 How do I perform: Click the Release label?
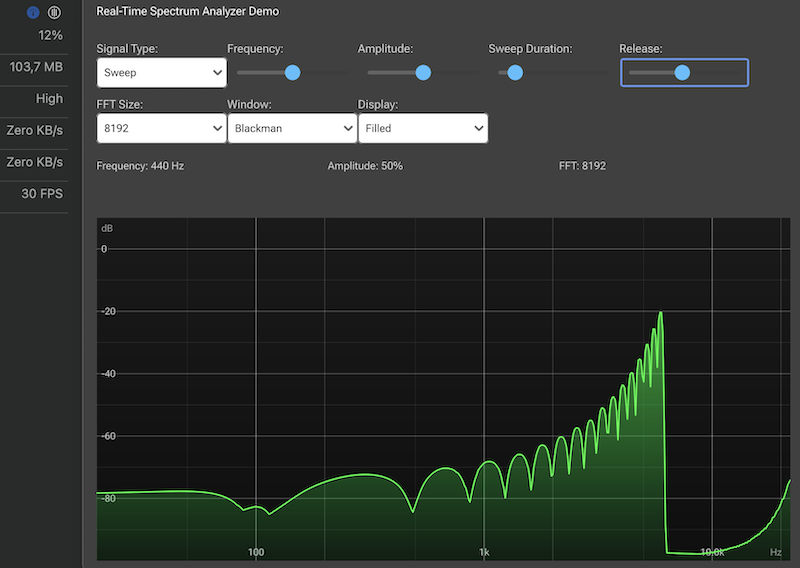click(641, 48)
